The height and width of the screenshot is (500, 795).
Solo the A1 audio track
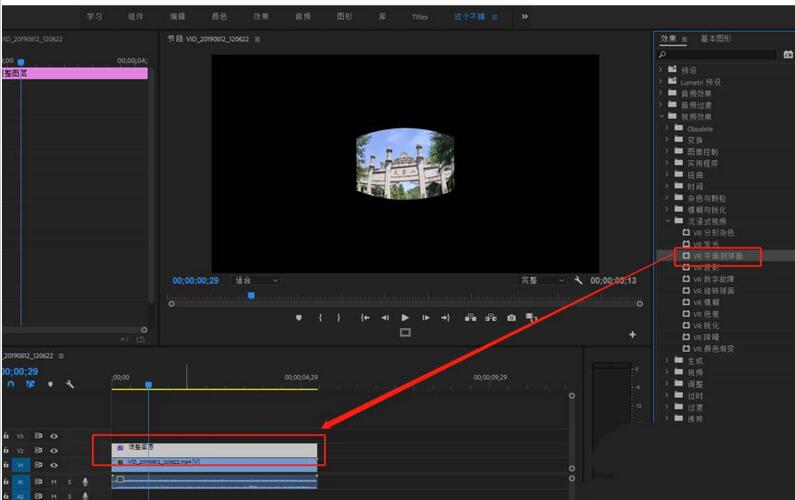69,482
